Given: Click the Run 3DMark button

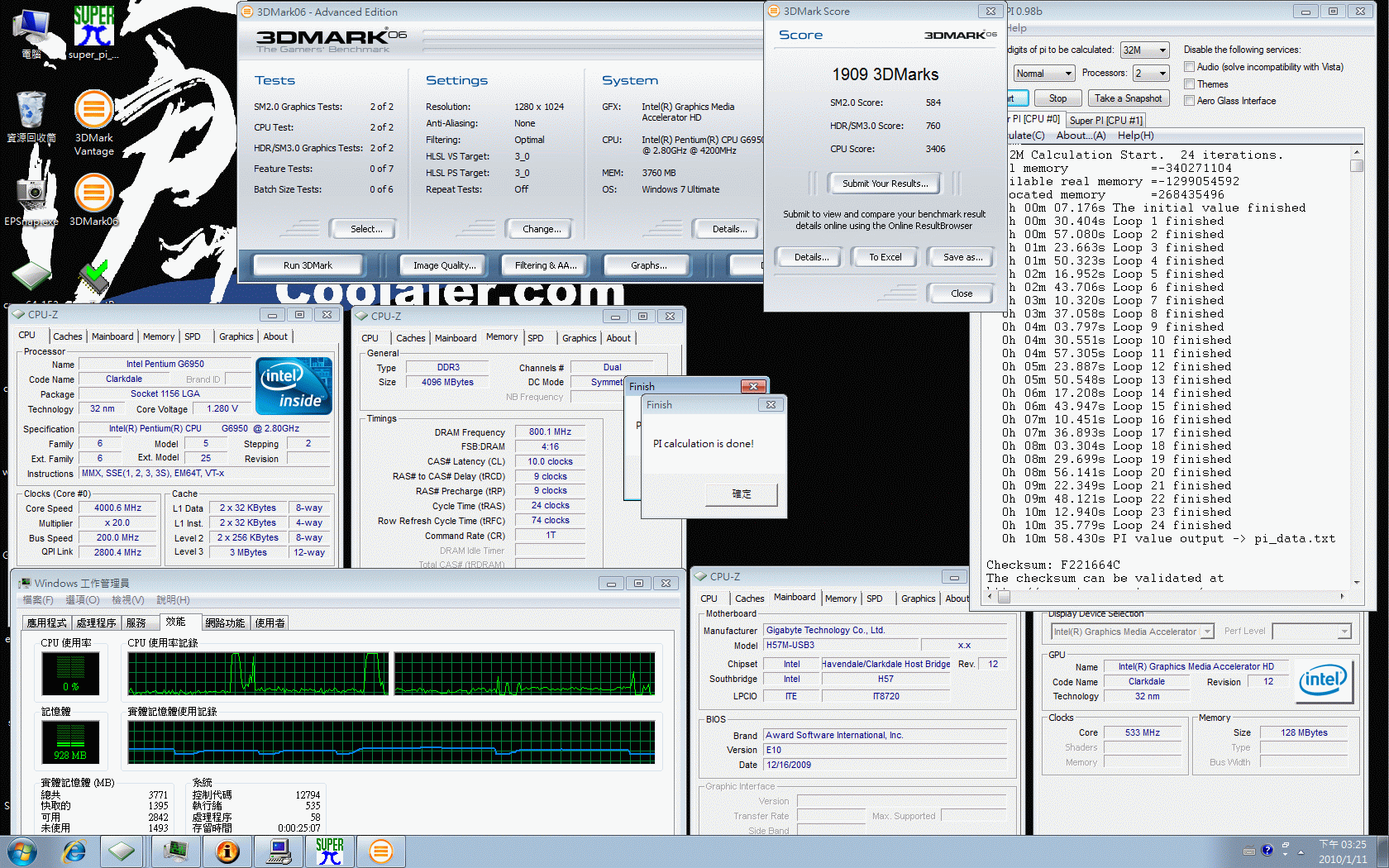Looking at the screenshot, I should [308, 265].
